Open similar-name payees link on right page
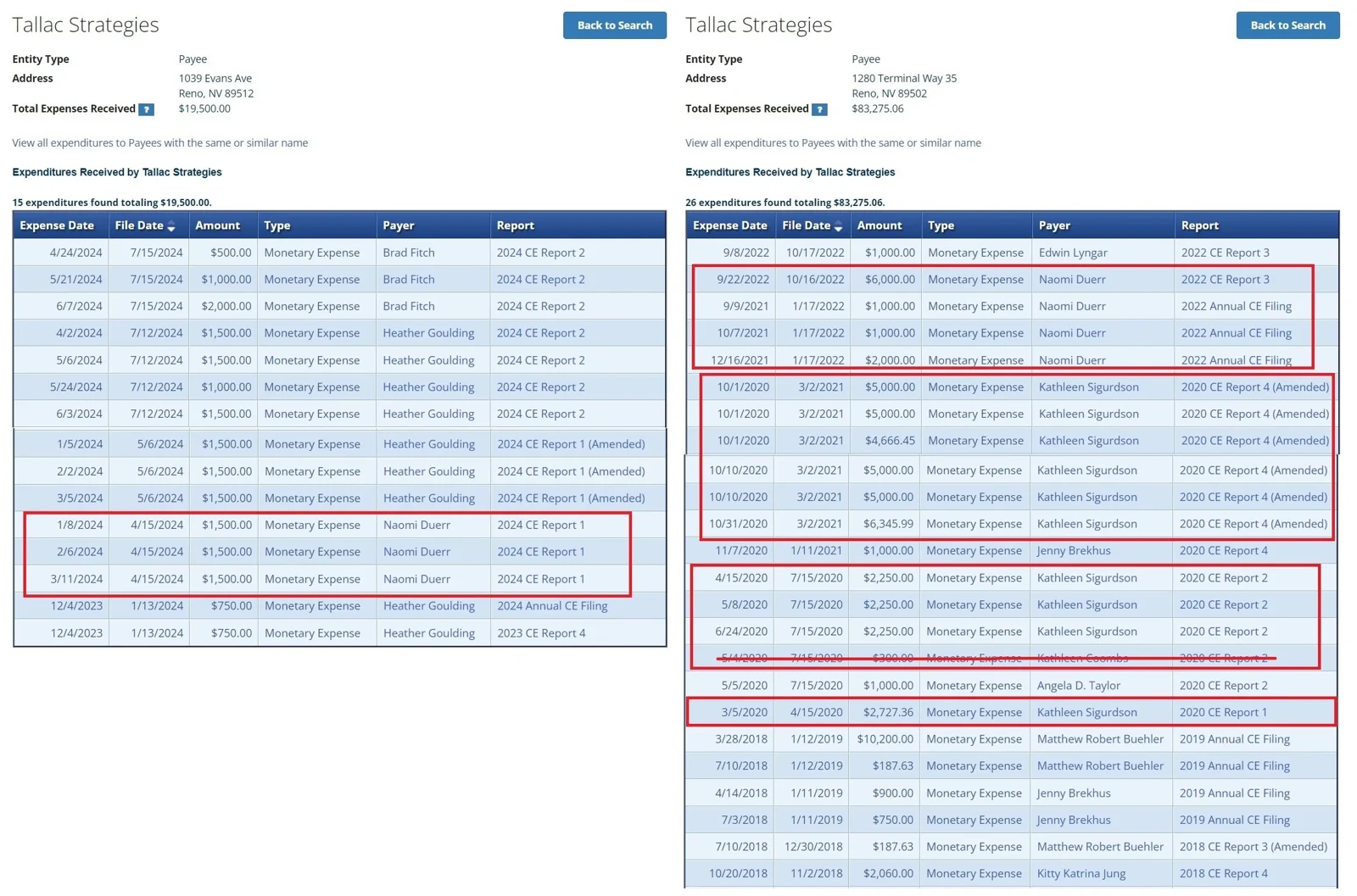 pos(833,143)
